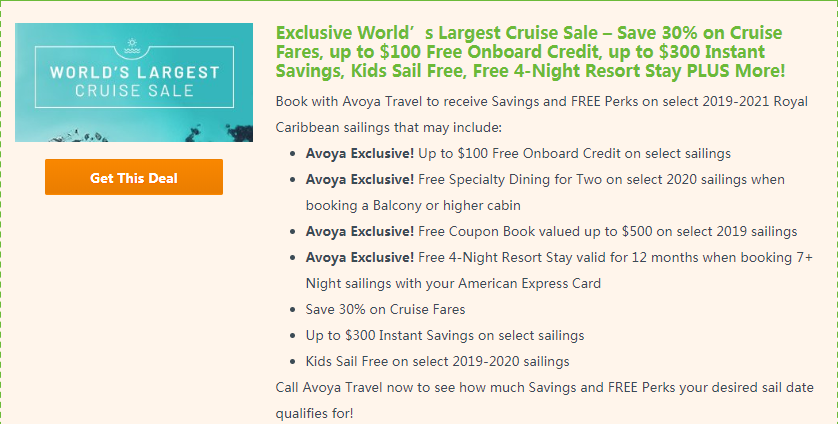Select Kids Sail Free on 2019-2020 sailings
Image resolution: width=838 pixels, height=424 pixels.
point(437,361)
